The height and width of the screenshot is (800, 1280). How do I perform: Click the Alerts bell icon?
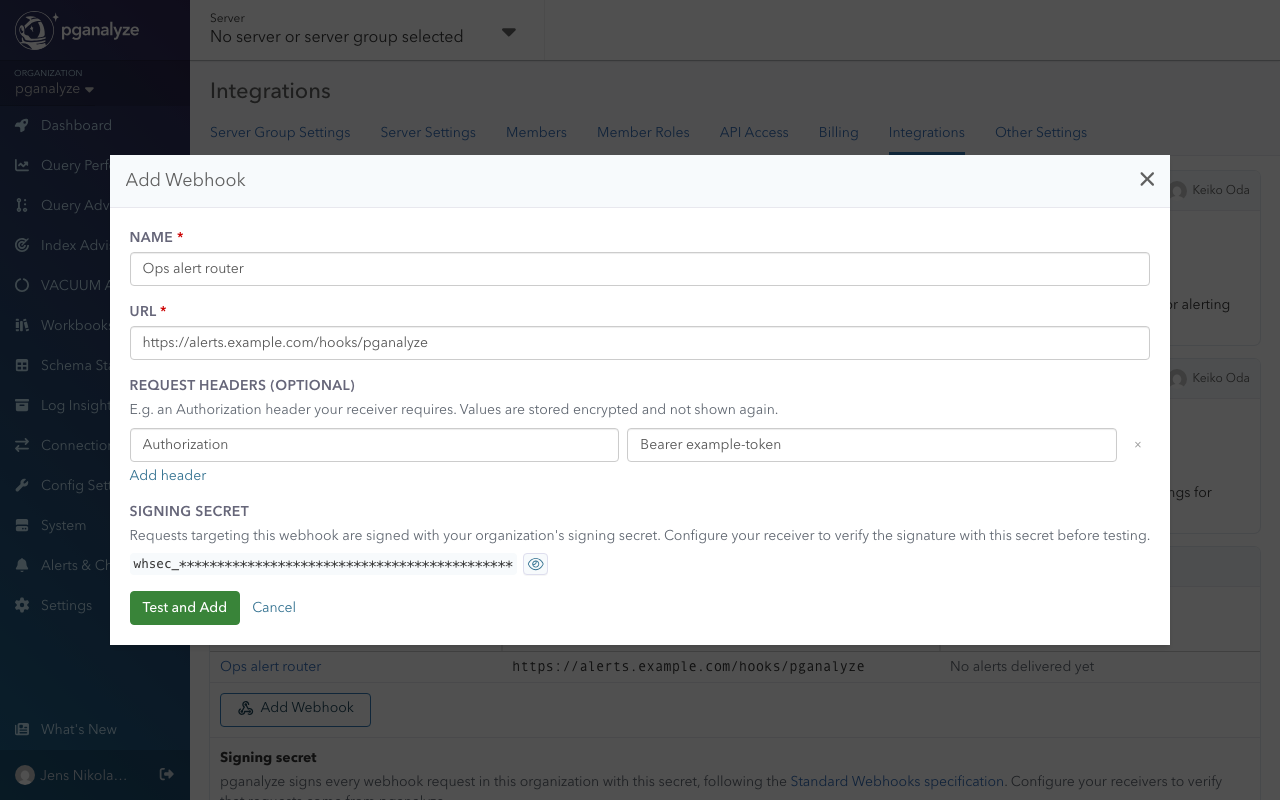[22, 565]
